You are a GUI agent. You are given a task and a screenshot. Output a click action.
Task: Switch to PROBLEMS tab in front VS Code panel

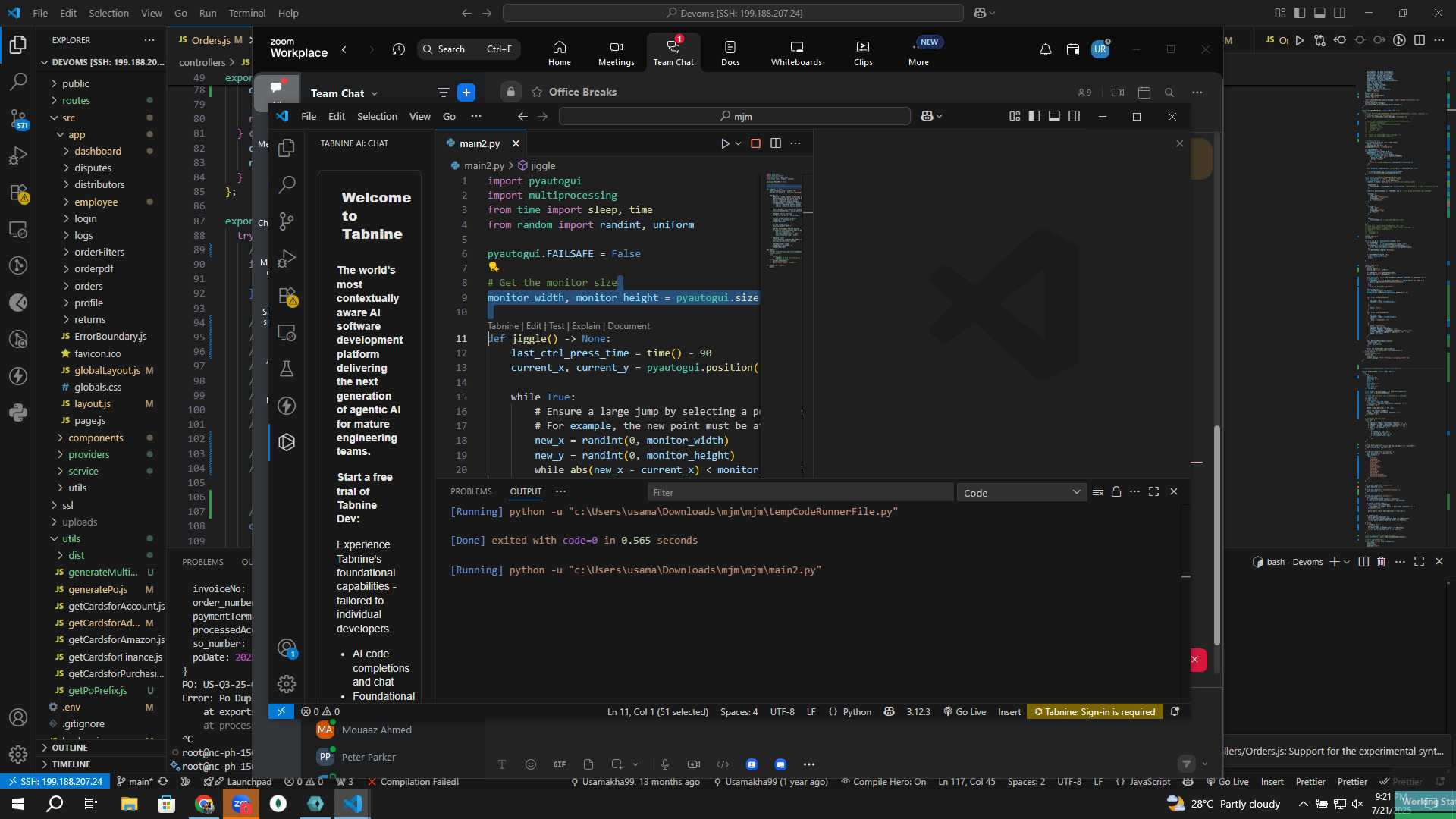[471, 491]
